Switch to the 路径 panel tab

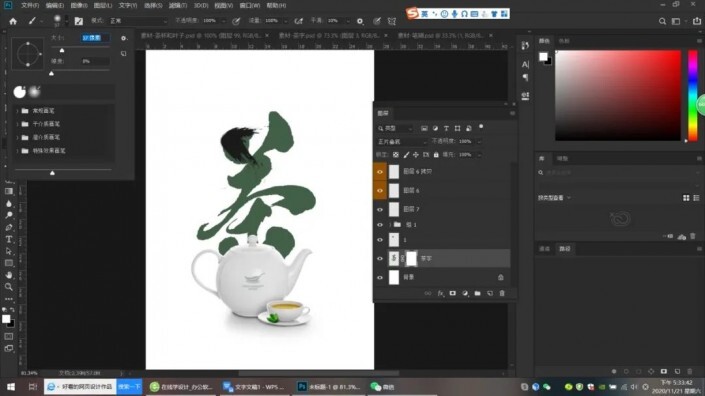tap(564, 249)
